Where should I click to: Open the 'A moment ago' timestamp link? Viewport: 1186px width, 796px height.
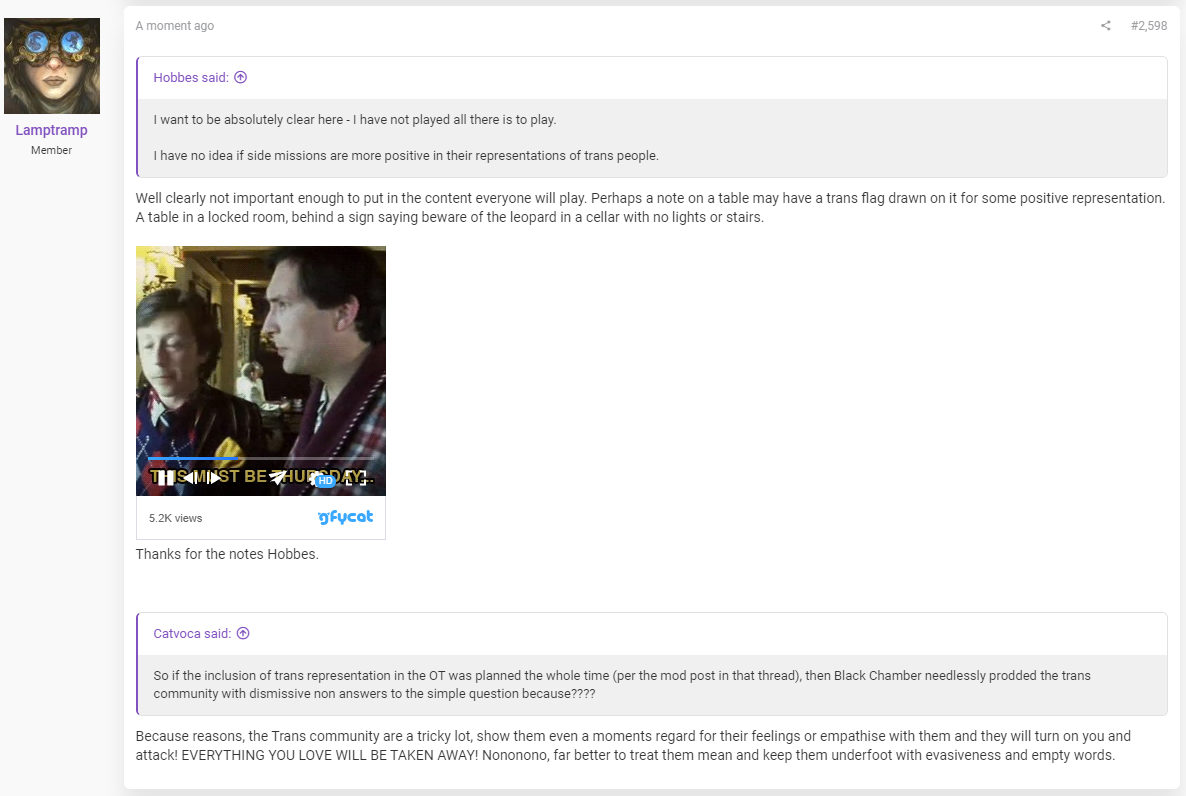175,26
